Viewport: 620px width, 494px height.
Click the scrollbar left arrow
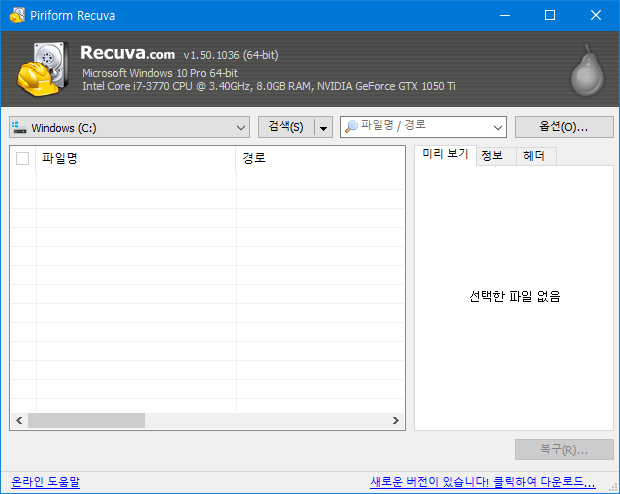click(x=19, y=420)
